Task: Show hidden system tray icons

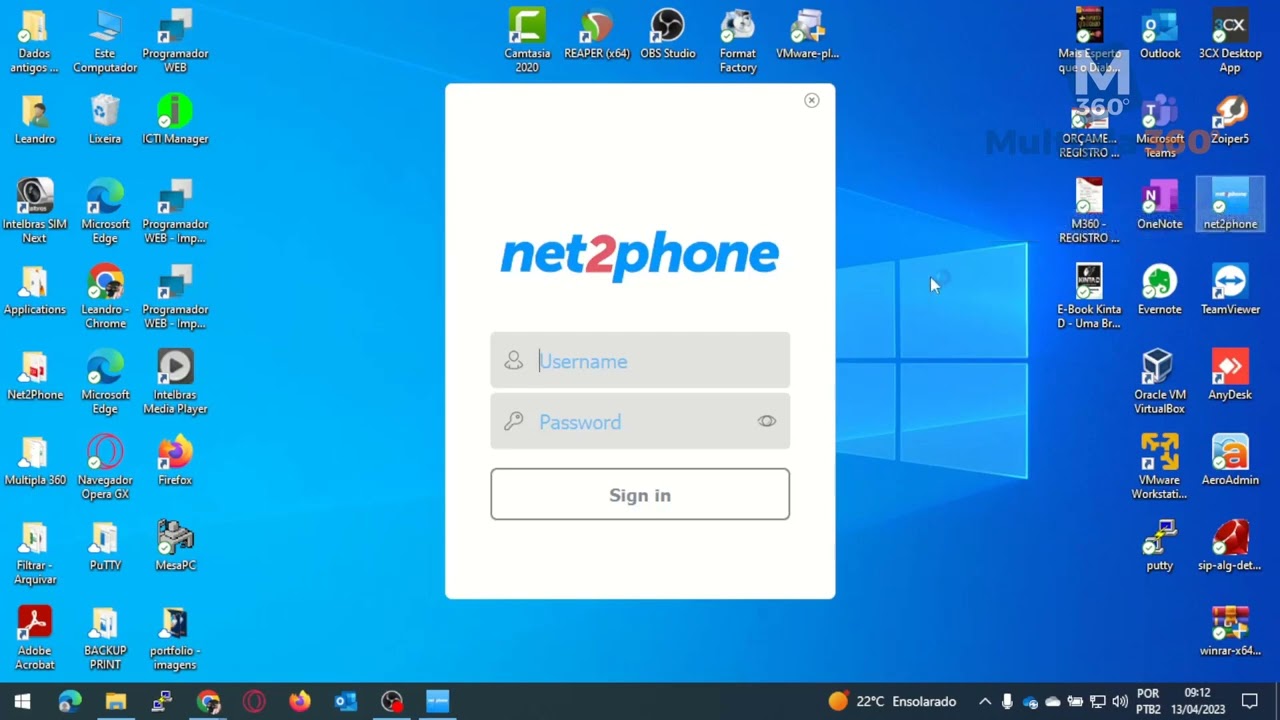Action: coord(985,702)
